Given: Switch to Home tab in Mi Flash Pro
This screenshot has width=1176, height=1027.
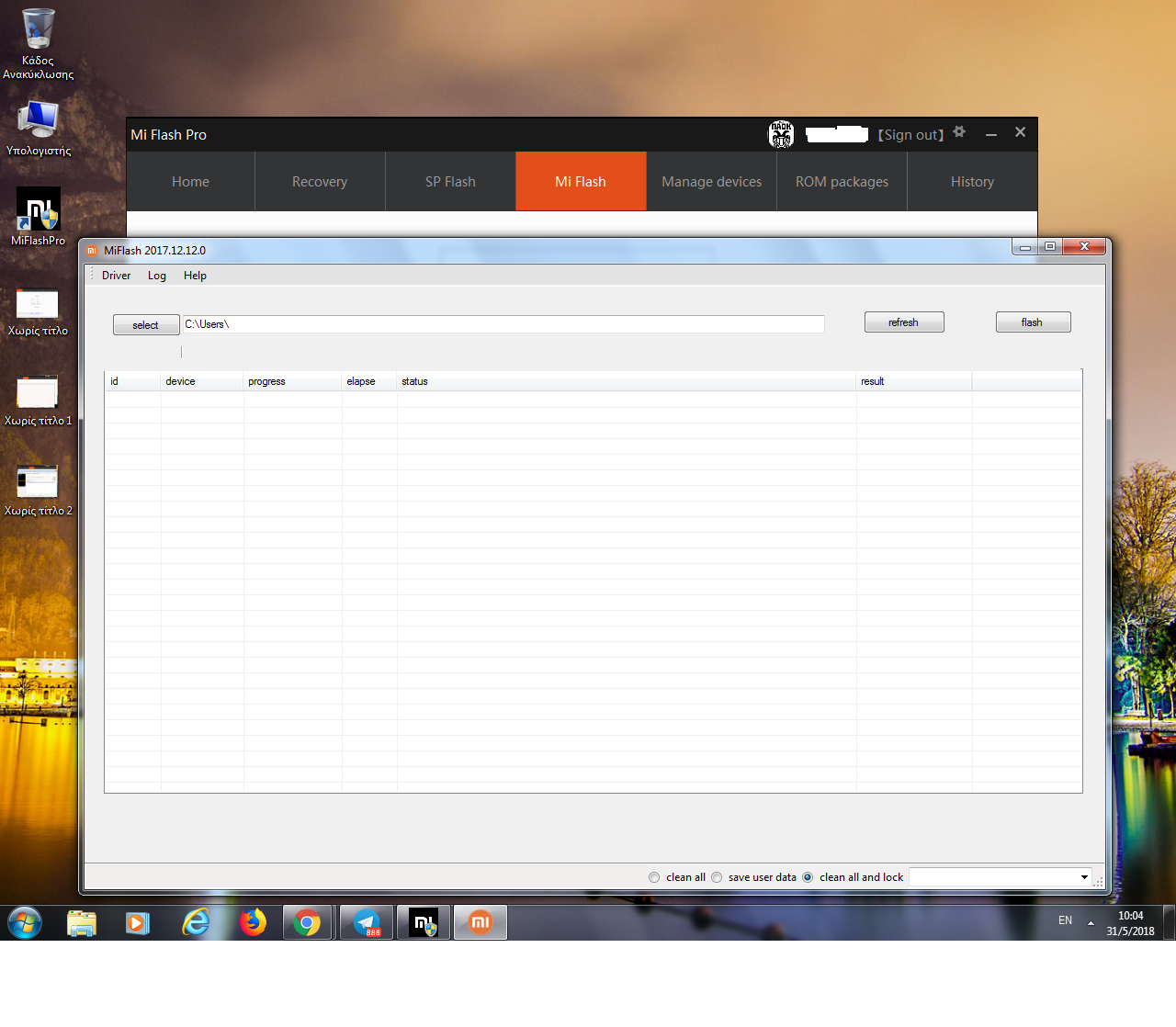Looking at the screenshot, I should [x=190, y=182].
